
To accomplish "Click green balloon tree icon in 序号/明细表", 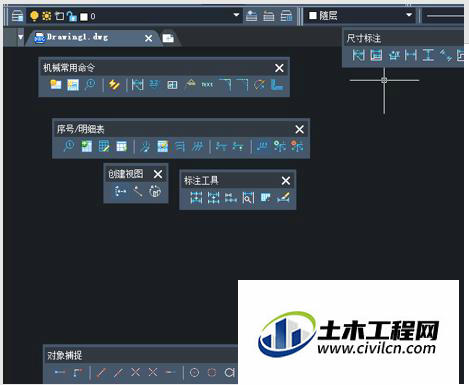I will [279, 146].
